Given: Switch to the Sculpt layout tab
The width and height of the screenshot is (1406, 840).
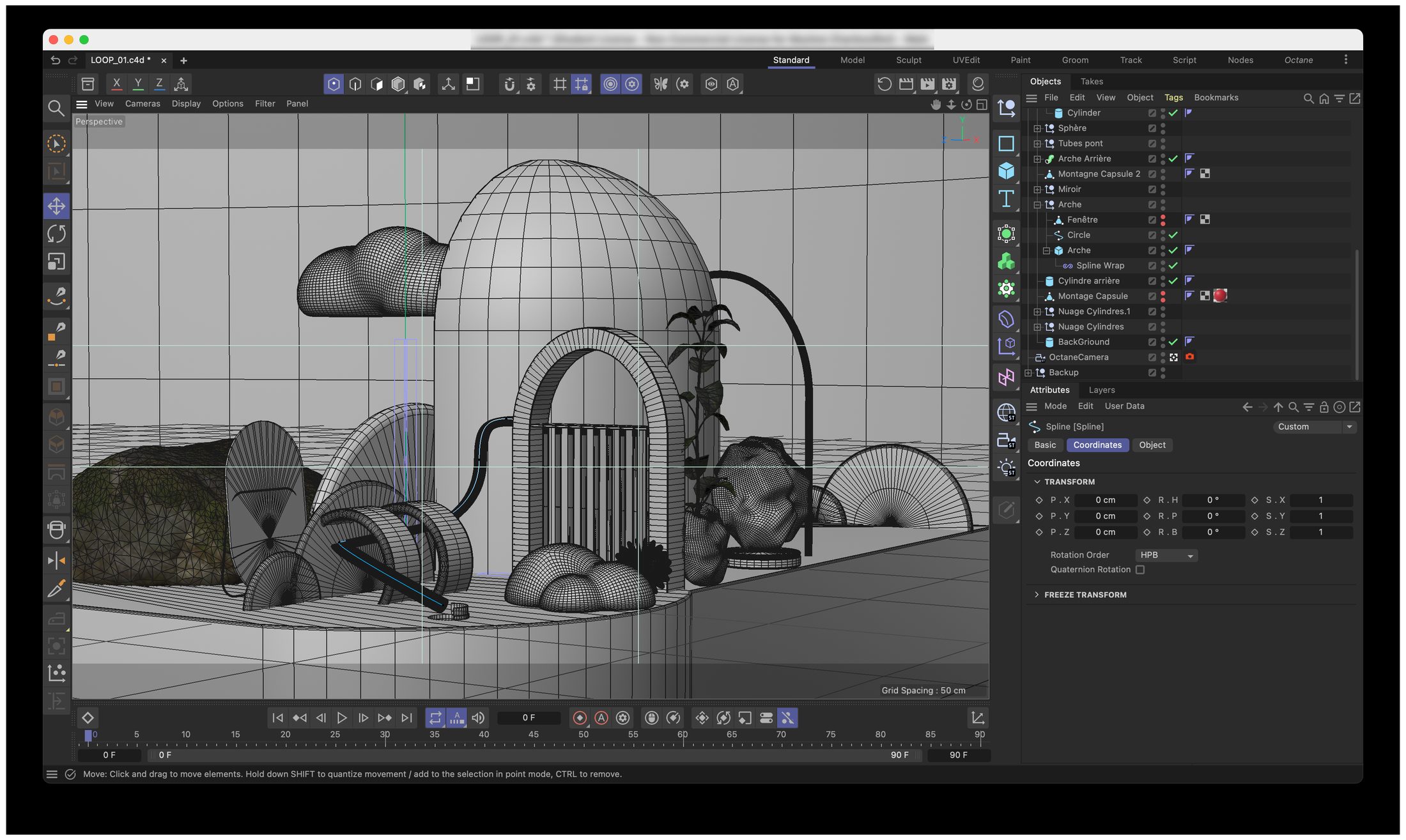Looking at the screenshot, I should (x=908, y=60).
